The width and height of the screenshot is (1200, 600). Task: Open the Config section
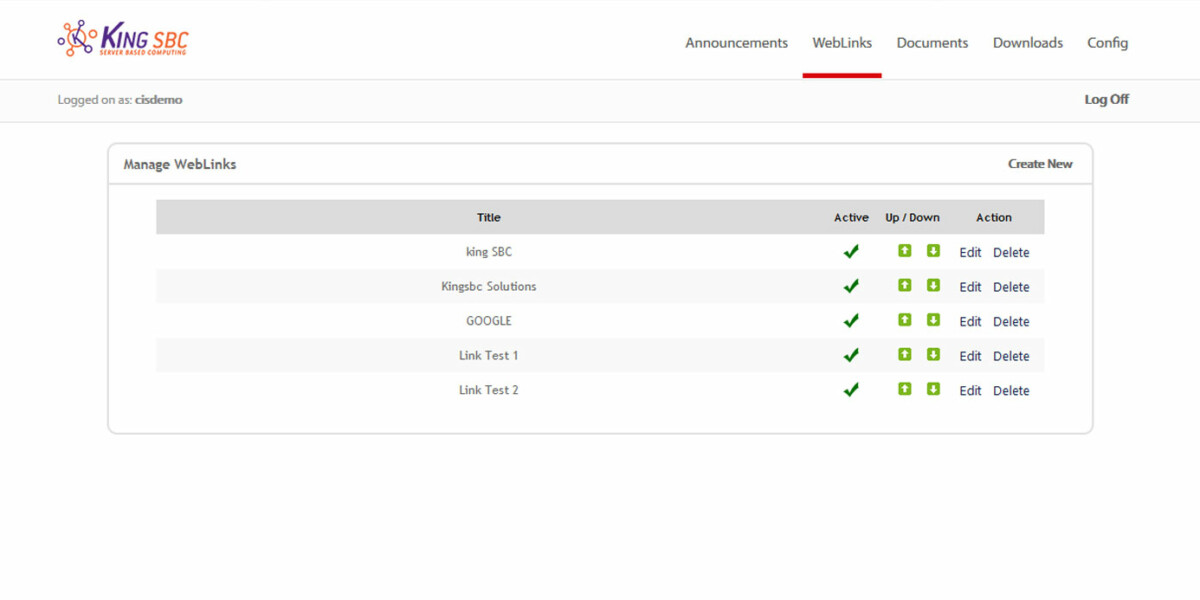click(1107, 43)
